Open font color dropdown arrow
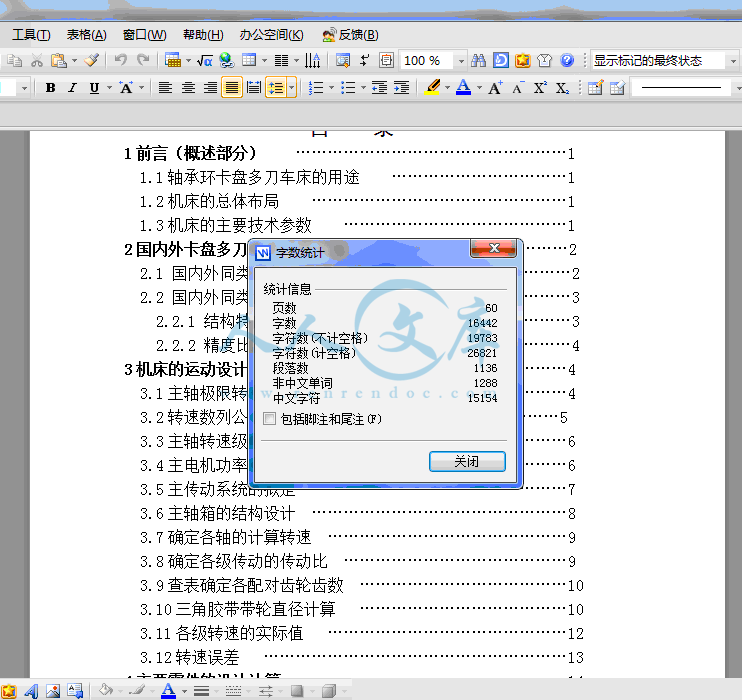742x700 pixels. click(479, 88)
